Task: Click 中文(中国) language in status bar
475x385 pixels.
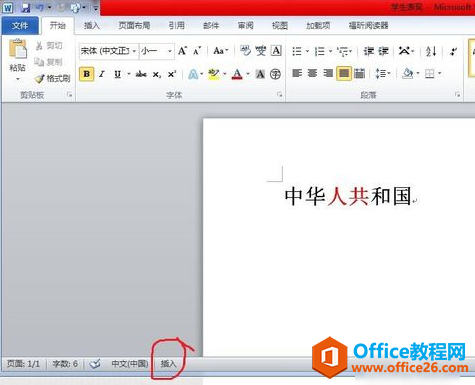Action: point(130,364)
